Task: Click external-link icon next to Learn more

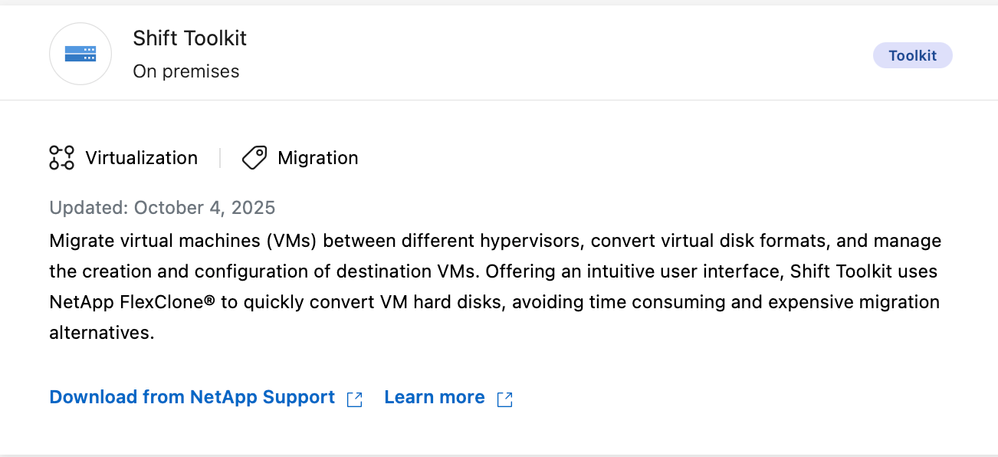Action: pos(505,399)
